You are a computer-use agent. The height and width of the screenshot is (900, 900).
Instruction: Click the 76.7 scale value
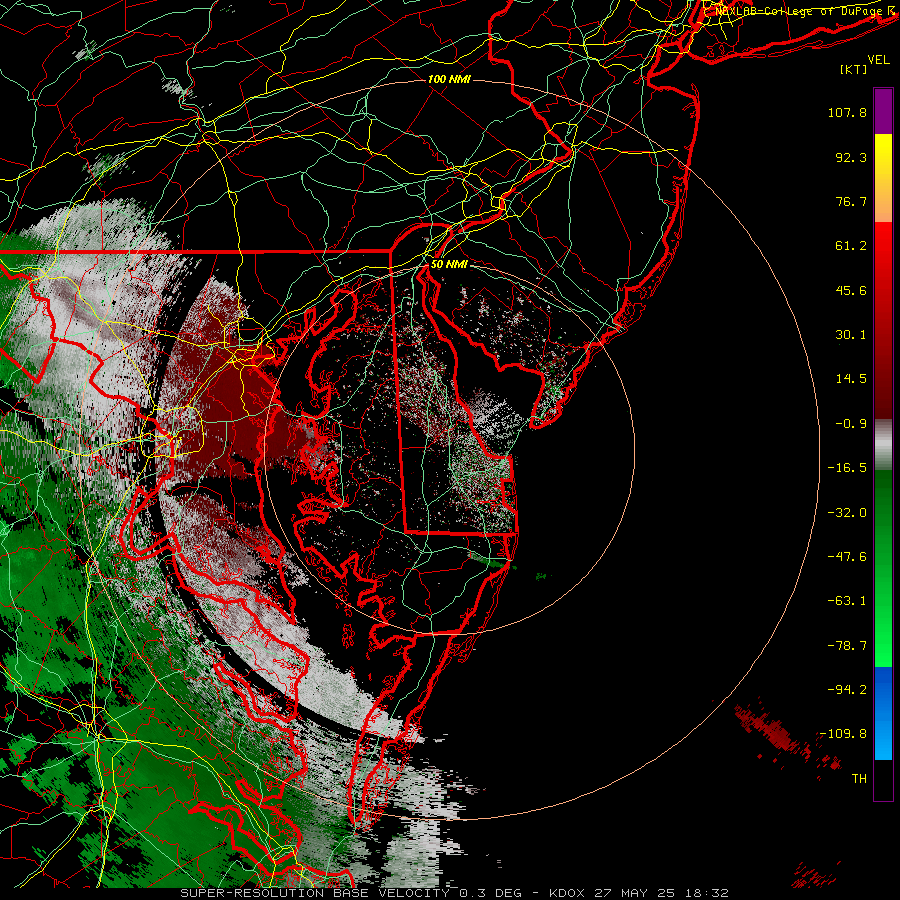(851, 201)
